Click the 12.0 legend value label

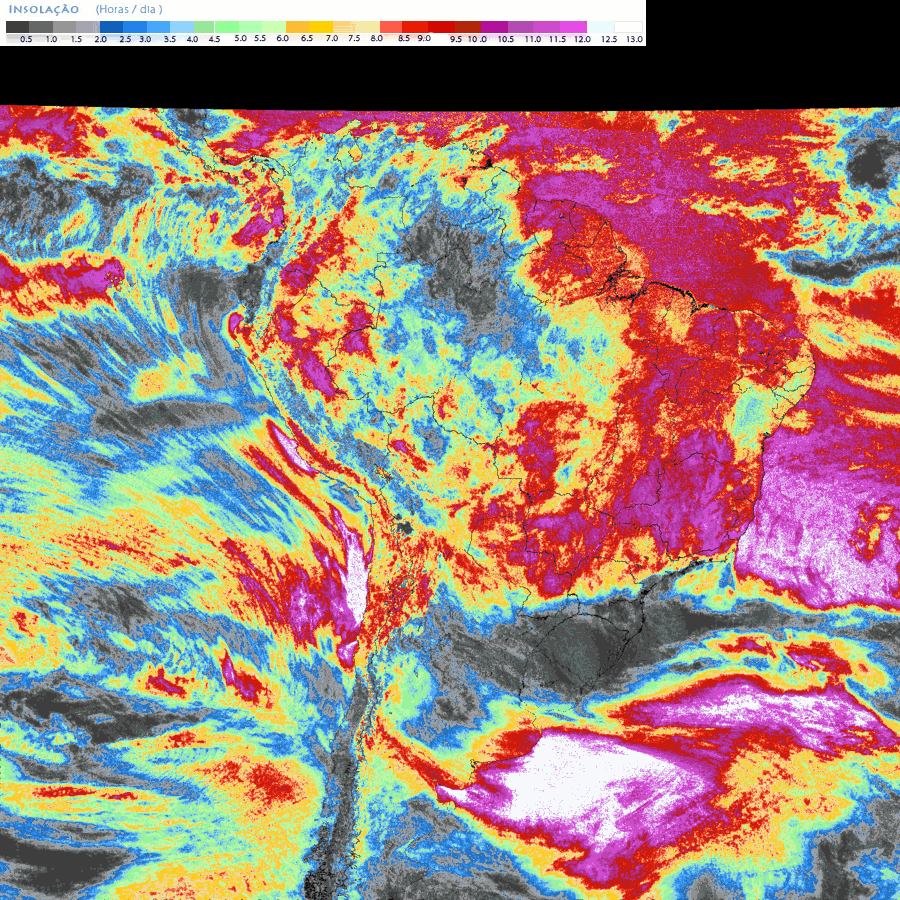[583, 39]
